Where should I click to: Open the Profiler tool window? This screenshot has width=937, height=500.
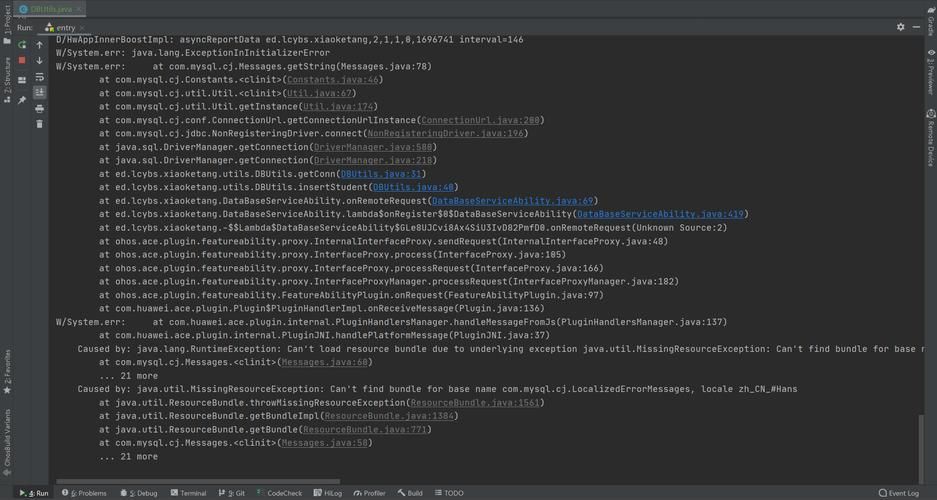369,493
